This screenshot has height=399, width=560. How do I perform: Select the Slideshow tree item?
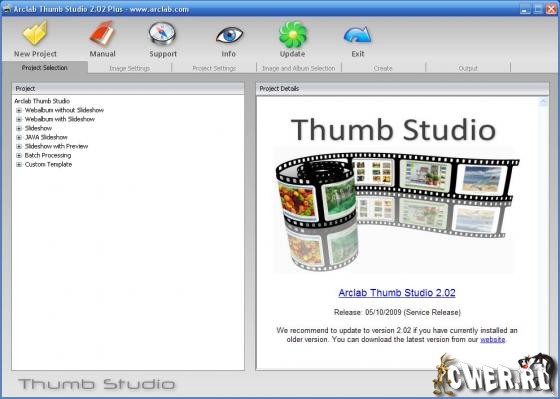coord(38,128)
